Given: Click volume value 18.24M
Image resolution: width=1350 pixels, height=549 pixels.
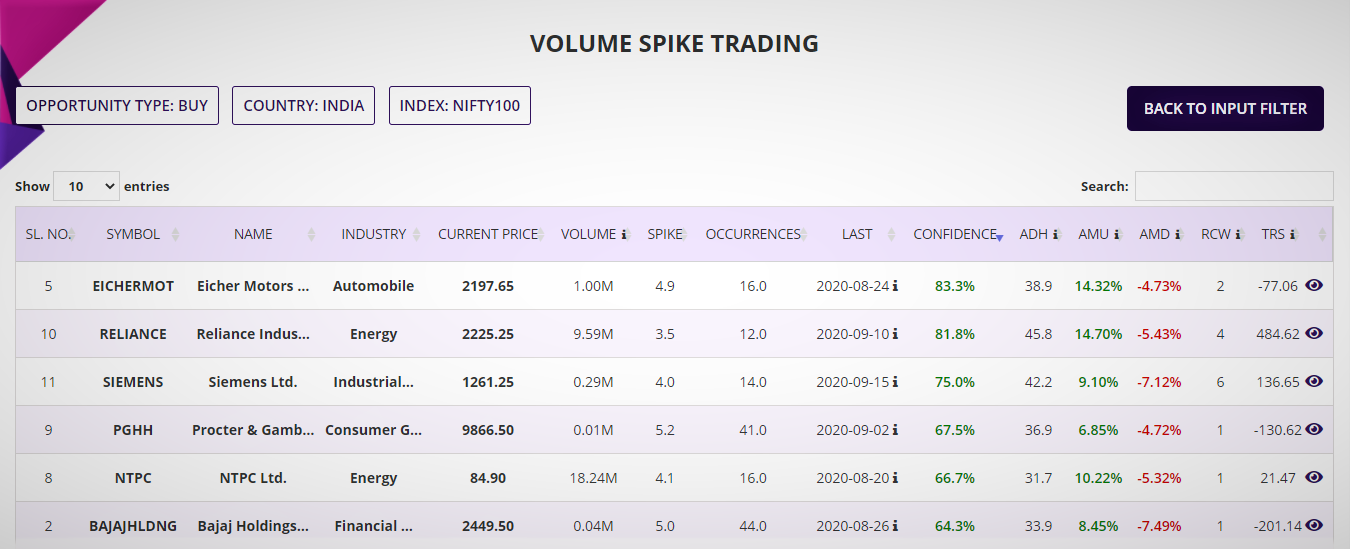Looking at the screenshot, I should pos(593,478).
